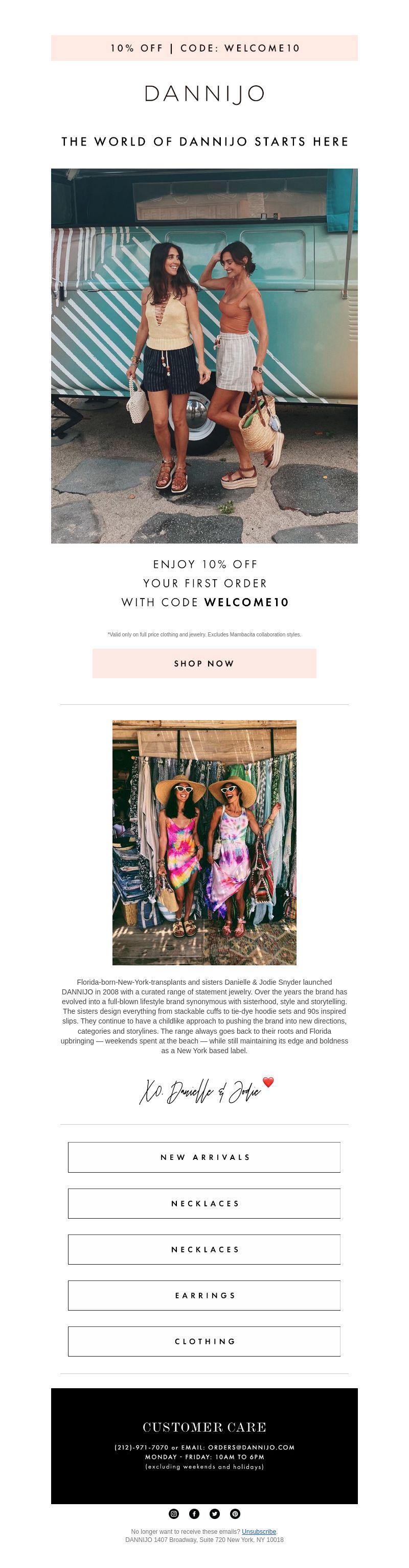This screenshot has width=409, height=1568.
Task: Click the DANNIJO logo
Action: [204, 94]
